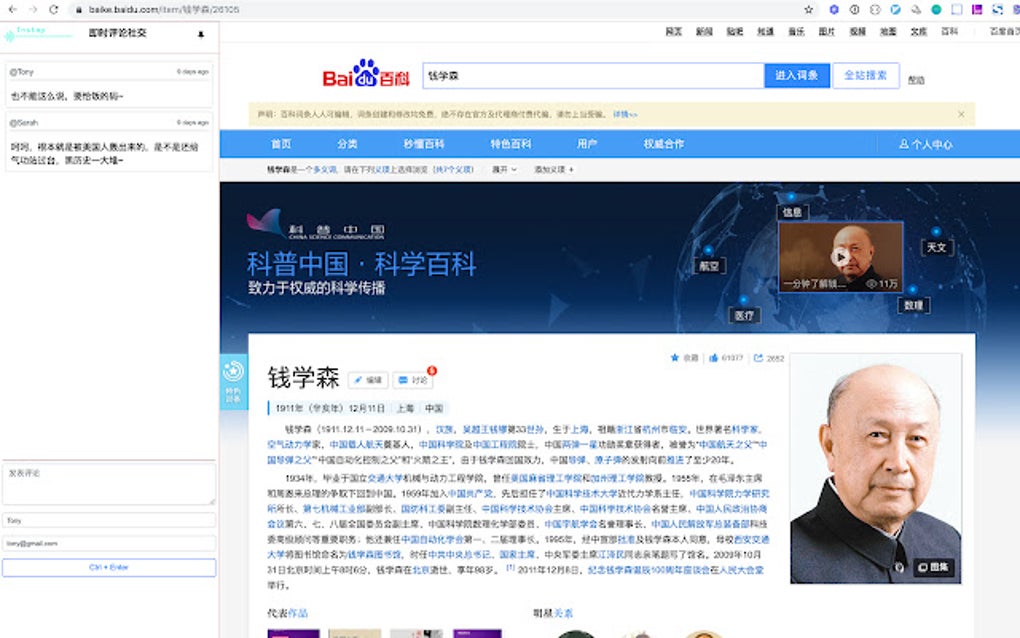This screenshot has width=1020, height=638.
Task: Click the share icon beside 2652
Action: pyautogui.click(x=758, y=358)
